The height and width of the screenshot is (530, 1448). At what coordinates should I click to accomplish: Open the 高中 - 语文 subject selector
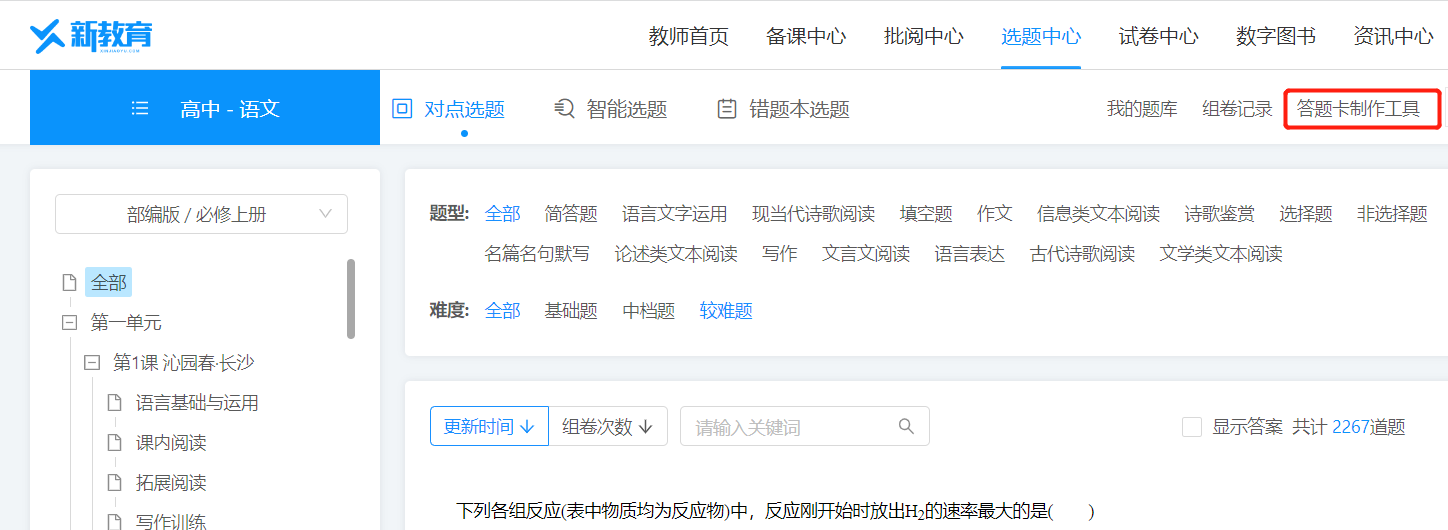(205, 108)
